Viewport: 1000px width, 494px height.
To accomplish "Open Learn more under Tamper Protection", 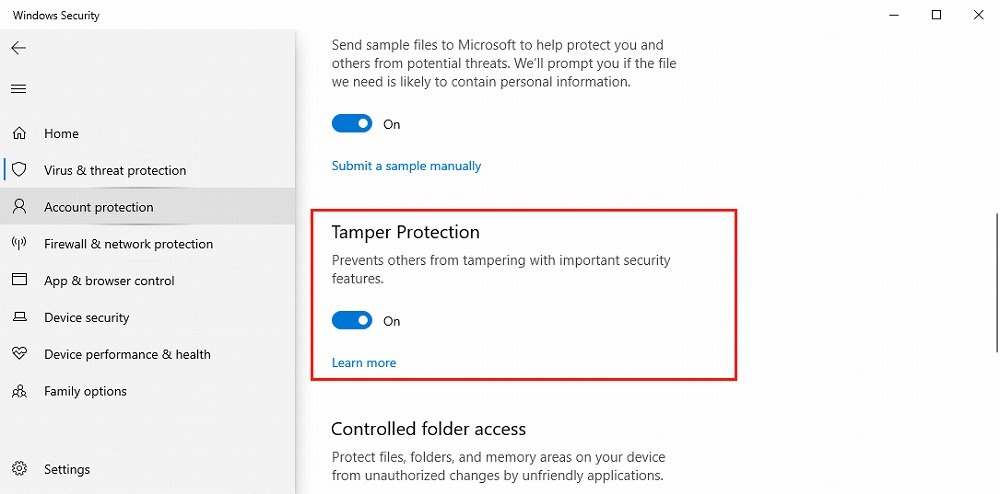I will pyautogui.click(x=364, y=363).
